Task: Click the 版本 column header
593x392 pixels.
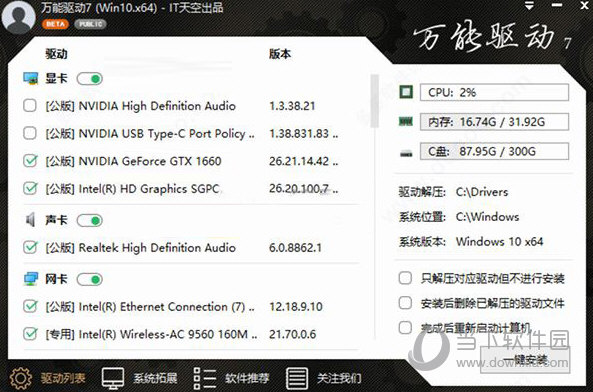Action: pyautogui.click(x=280, y=54)
